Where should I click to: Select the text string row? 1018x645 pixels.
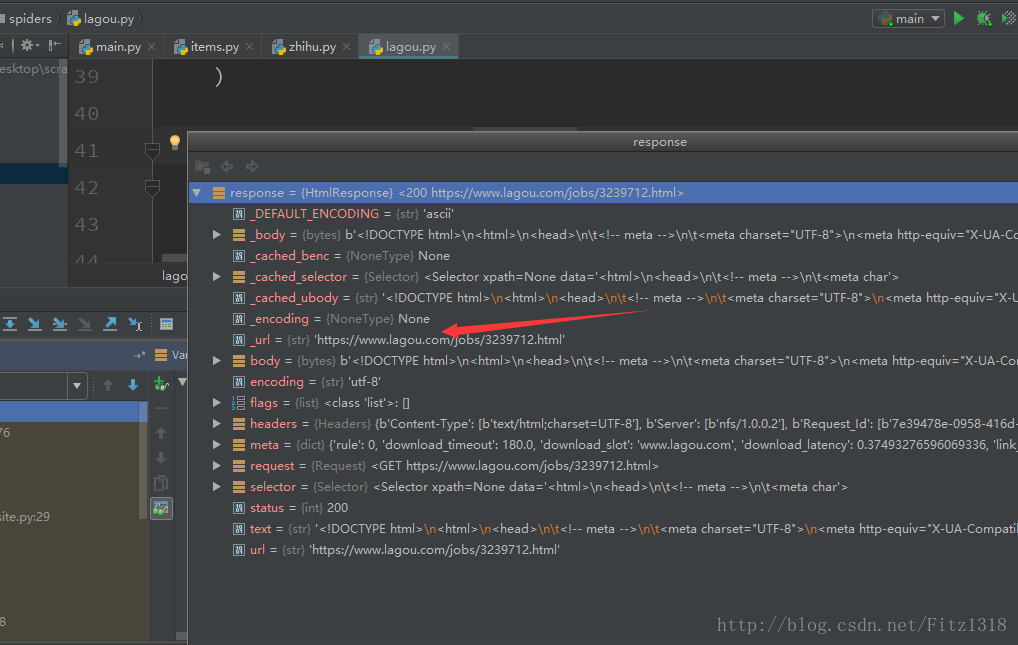pos(603,529)
